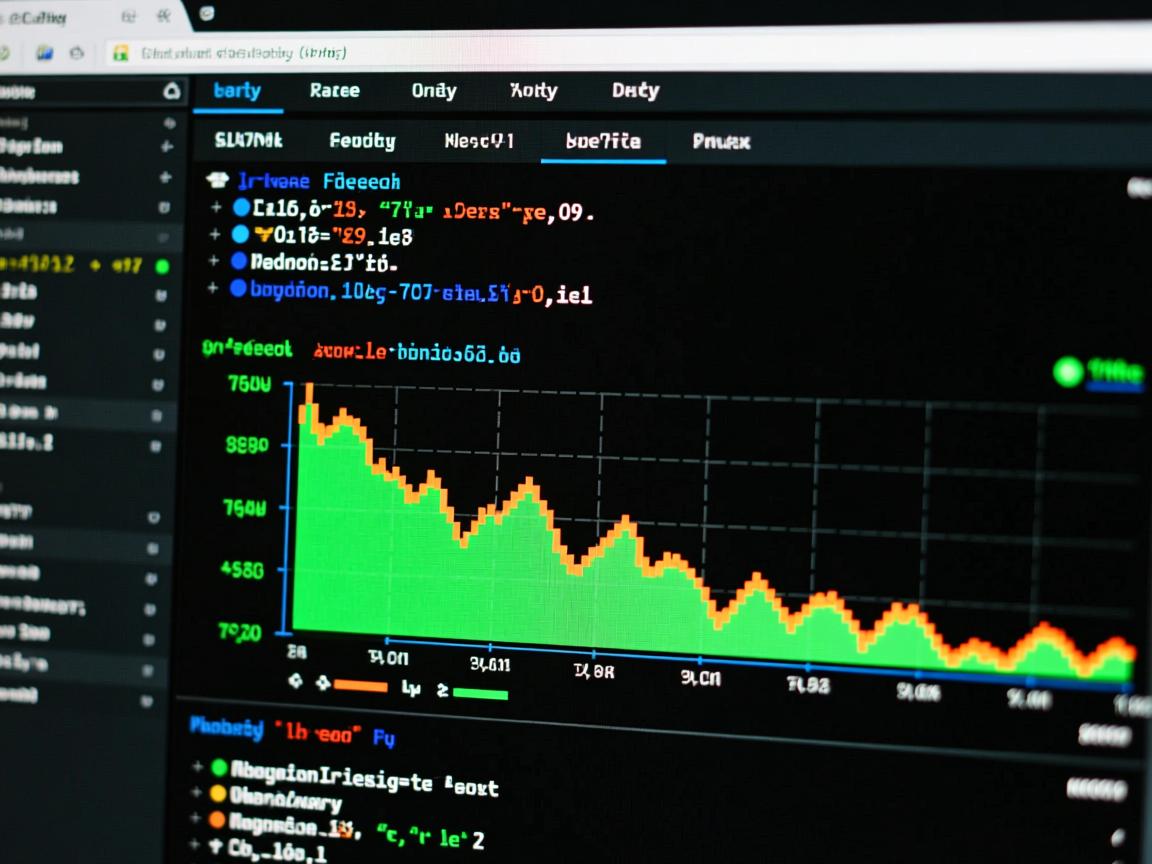Click the orange bullet icon in the bottom list

coord(217,820)
